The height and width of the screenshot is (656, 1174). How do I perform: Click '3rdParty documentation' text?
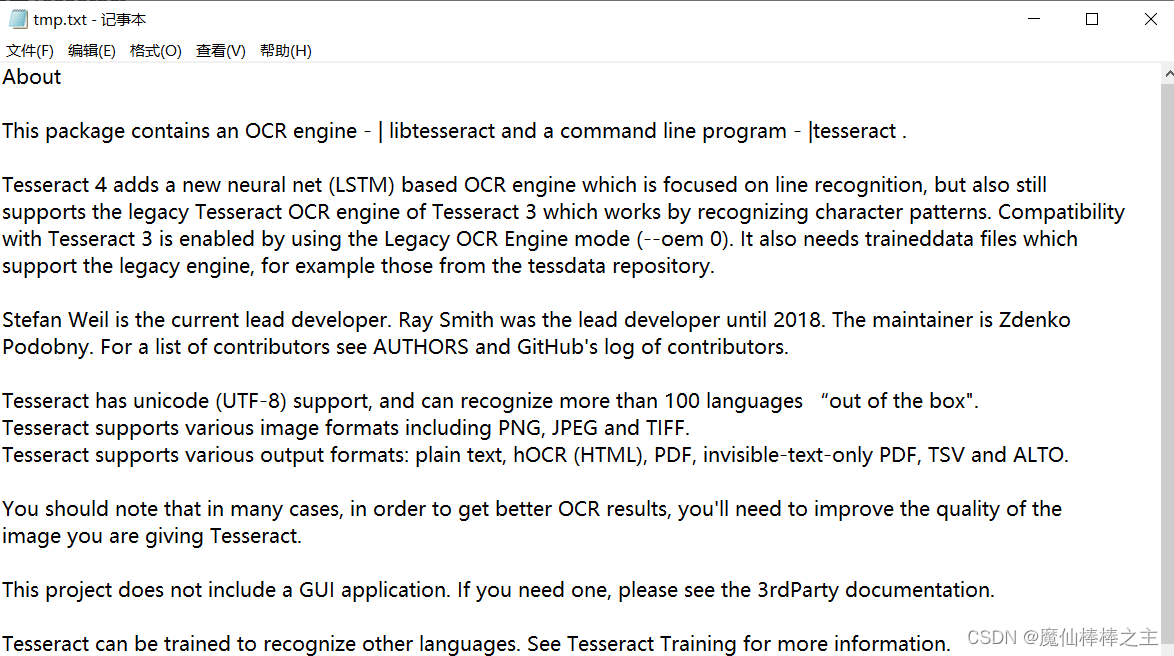coord(875,589)
